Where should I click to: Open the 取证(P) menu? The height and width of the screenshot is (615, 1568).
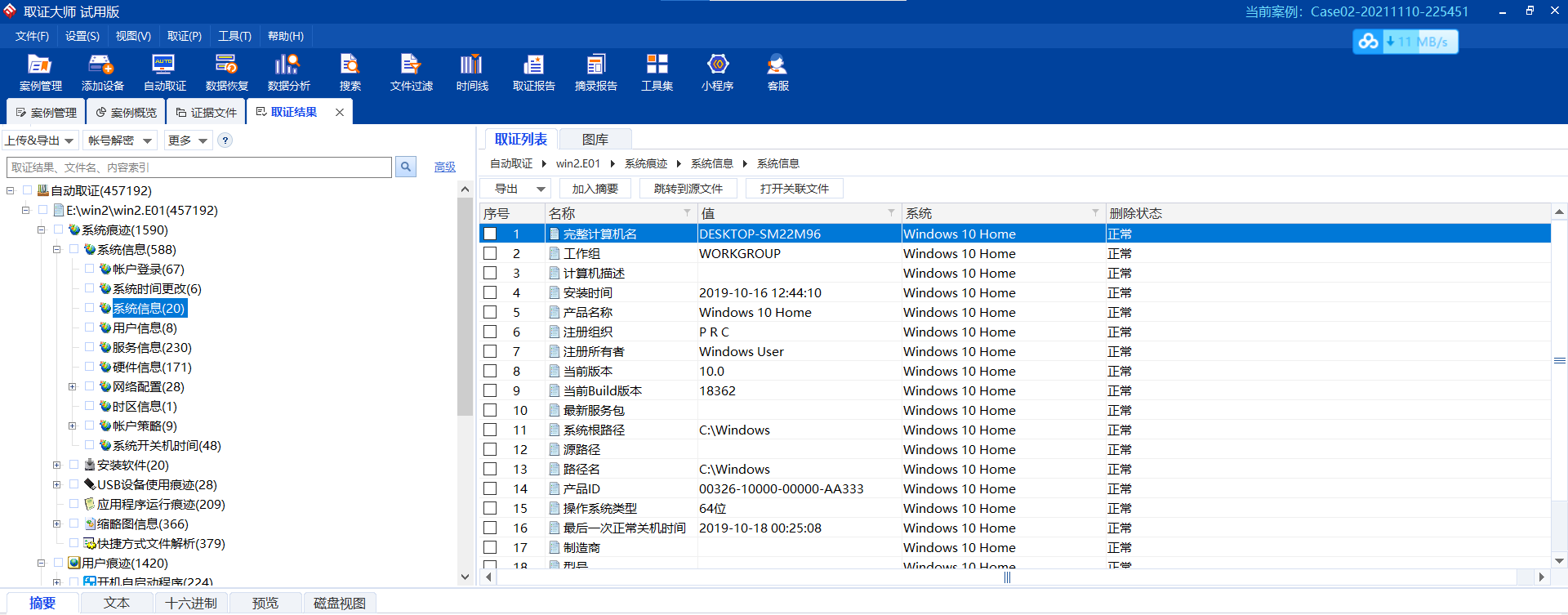click(185, 36)
